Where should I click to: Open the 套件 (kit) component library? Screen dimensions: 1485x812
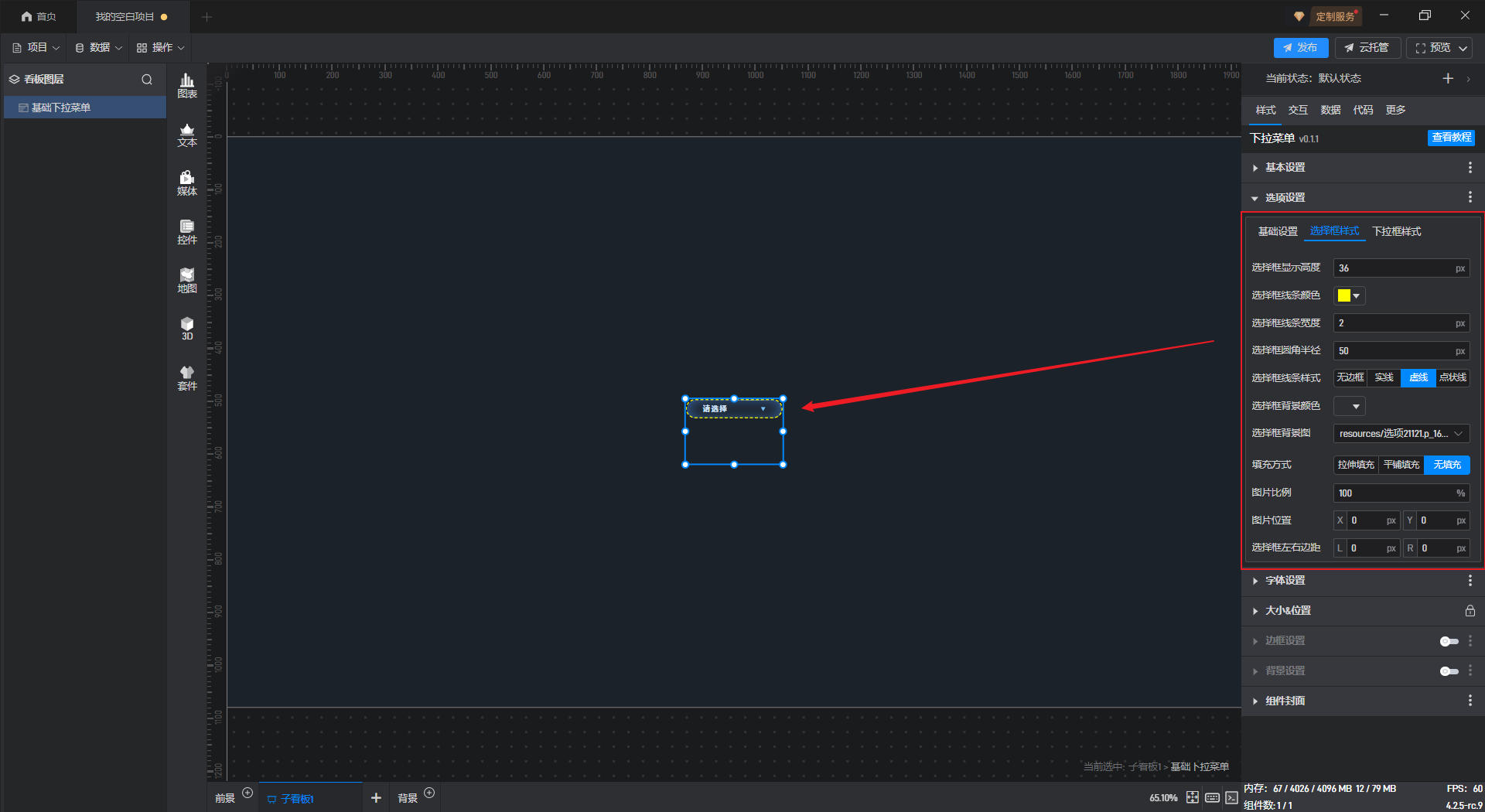pos(187,378)
